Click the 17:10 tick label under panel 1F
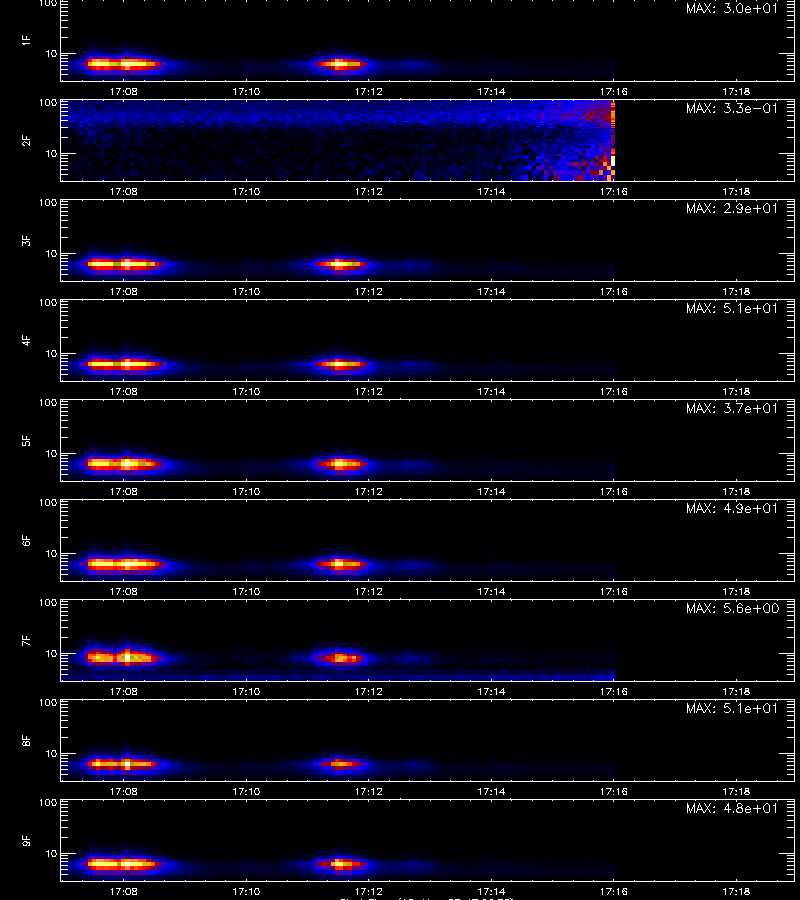The height and width of the screenshot is (900, 800). pyautogui.click(x=246, y=91)
